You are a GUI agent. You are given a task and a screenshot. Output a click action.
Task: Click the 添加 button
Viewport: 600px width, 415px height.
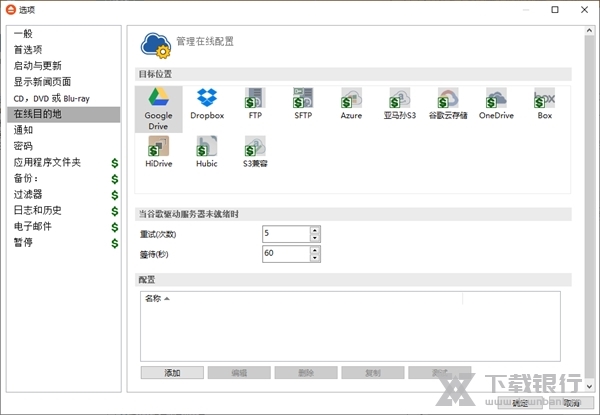(x=172, y=373)
